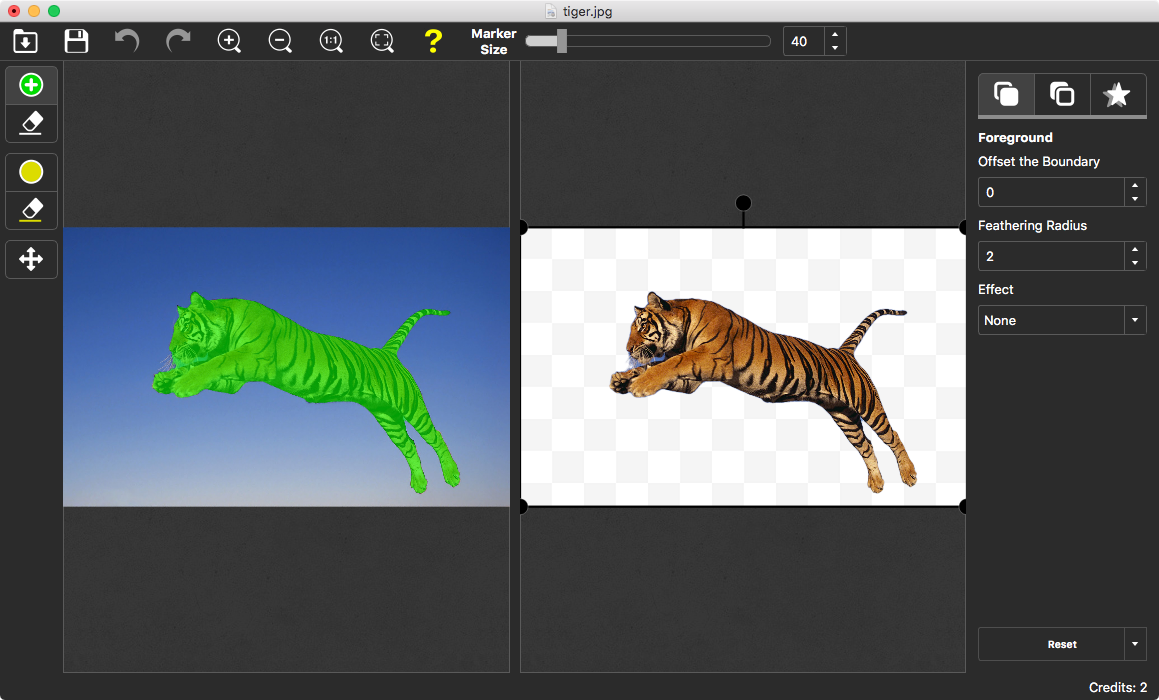This screenshot has width=1159, height=700.
Task: Zoom in using the magnifier plus icon
Action: click(x=229, y=41)
